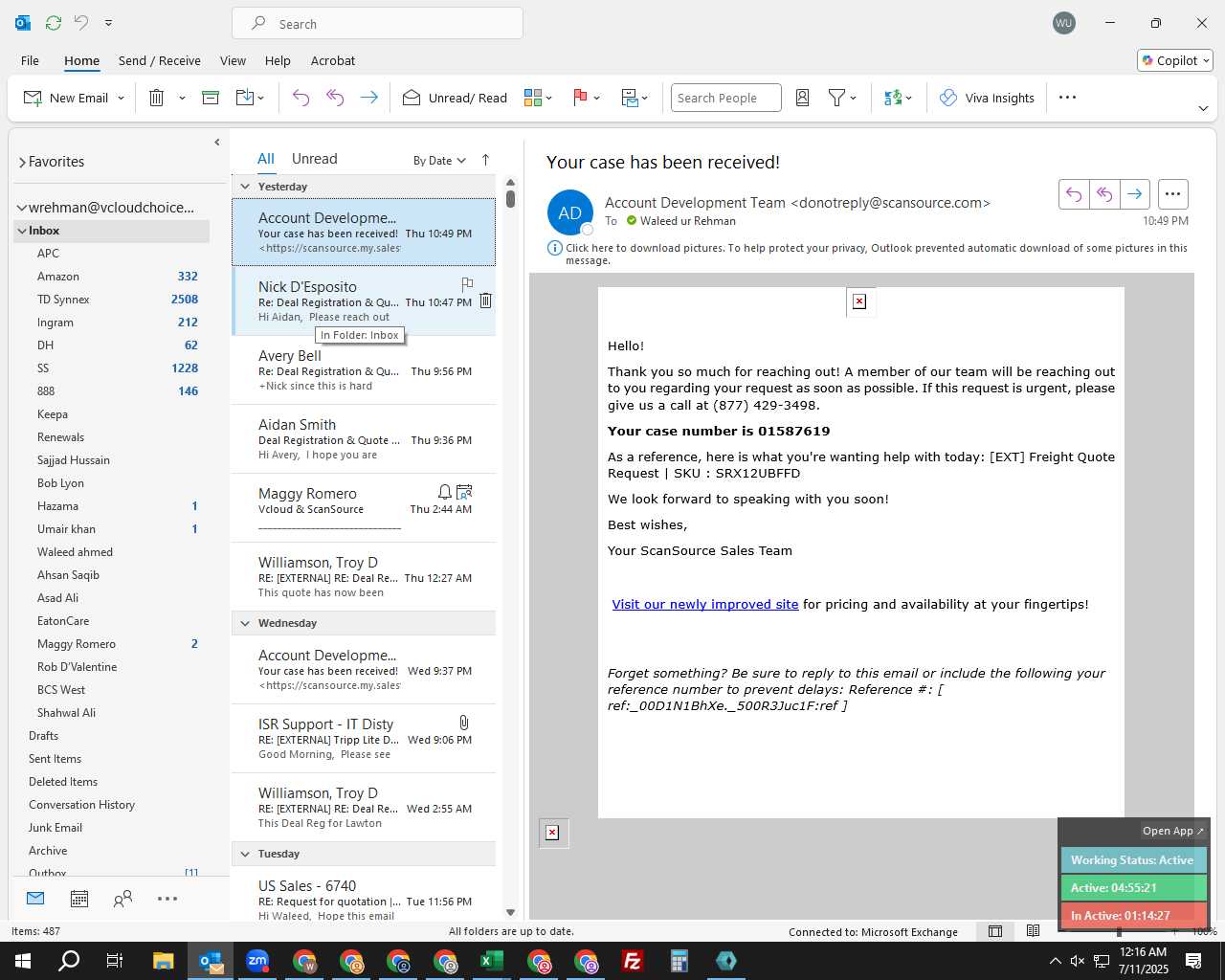
Task: Expand the ribbon display options chevron
Action: tap(1203, 108)
